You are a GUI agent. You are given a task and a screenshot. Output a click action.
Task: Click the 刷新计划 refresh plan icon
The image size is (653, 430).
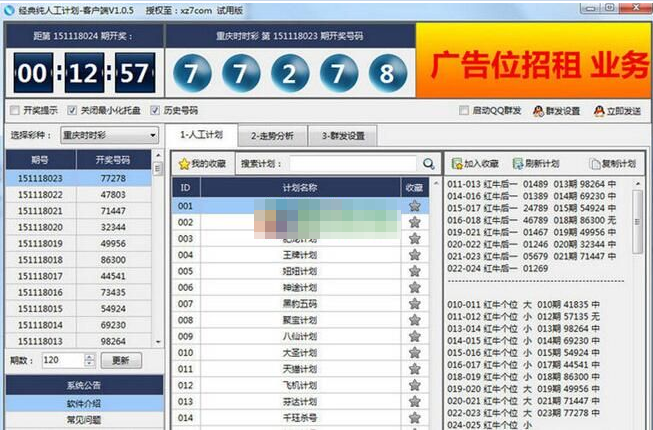coord(518,163)
